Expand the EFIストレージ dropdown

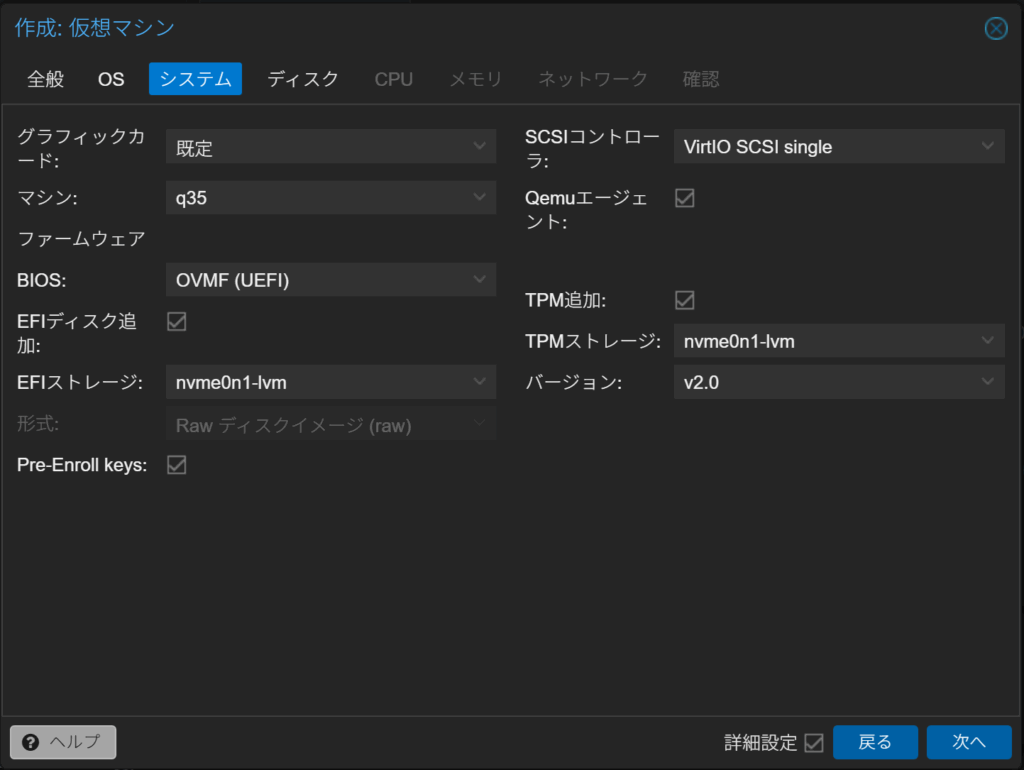[x=330, y=382]
